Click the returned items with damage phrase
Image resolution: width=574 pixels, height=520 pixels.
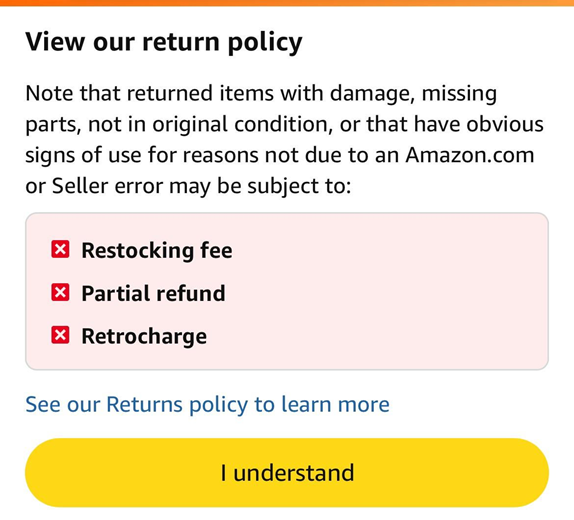tap(271, 94)
